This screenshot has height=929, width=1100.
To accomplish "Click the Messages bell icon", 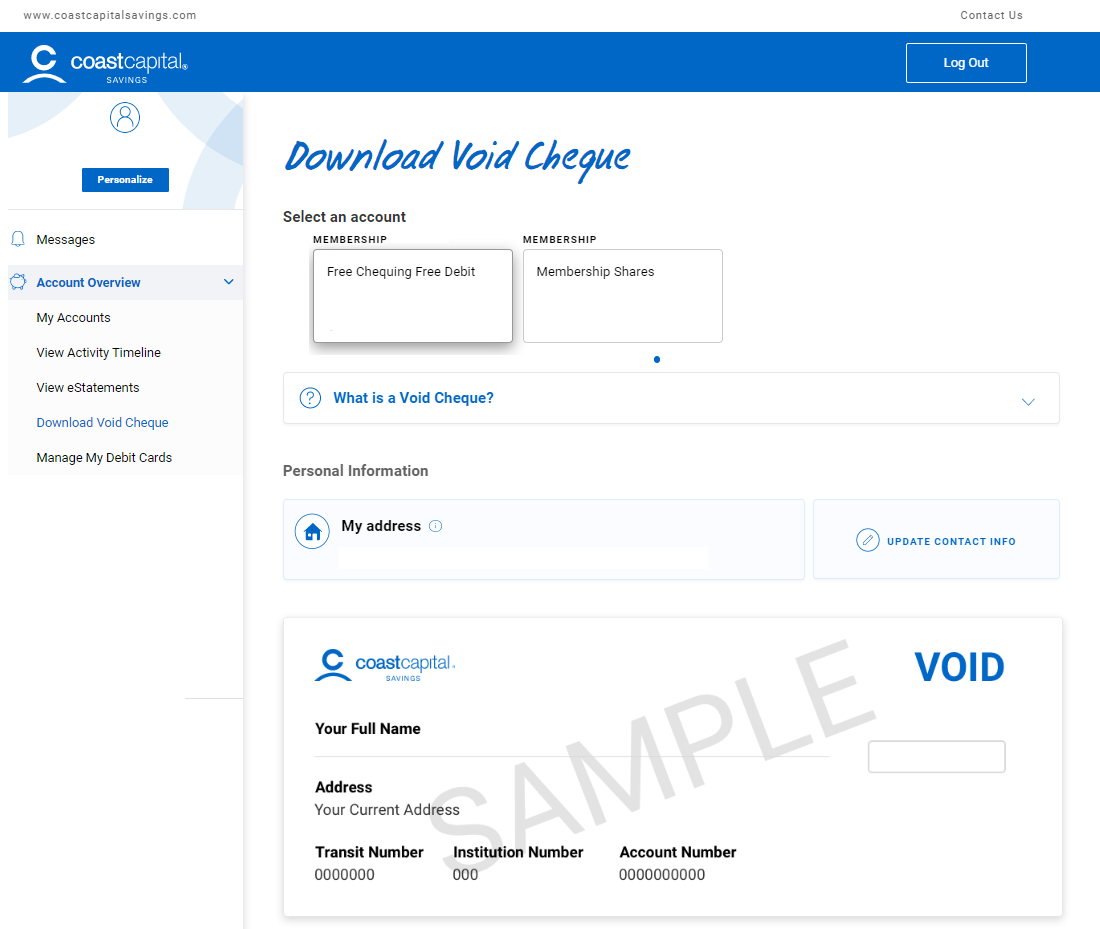I will (x=18, y=239).
